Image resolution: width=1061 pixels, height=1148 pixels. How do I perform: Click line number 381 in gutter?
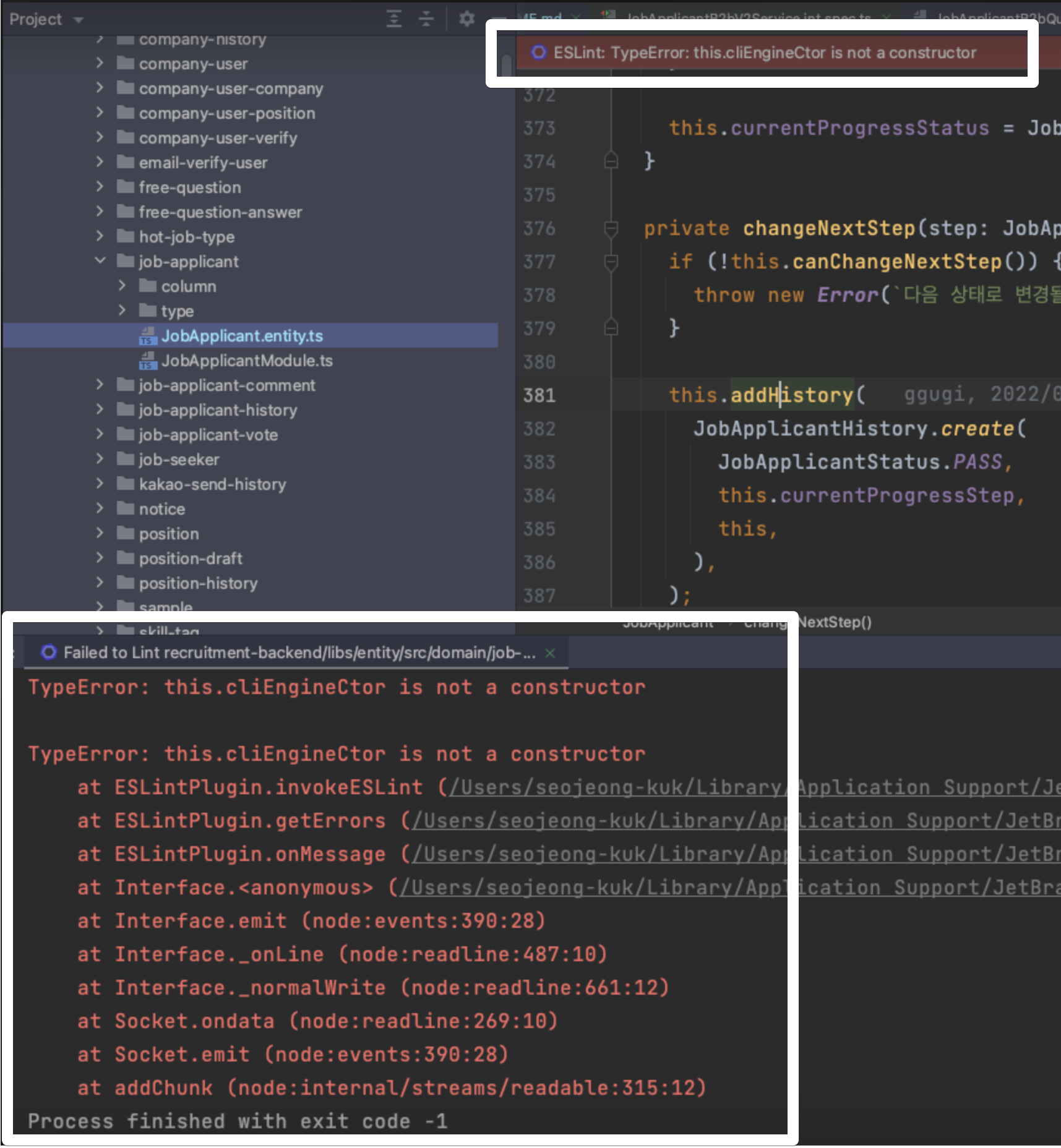click(539, 395)
